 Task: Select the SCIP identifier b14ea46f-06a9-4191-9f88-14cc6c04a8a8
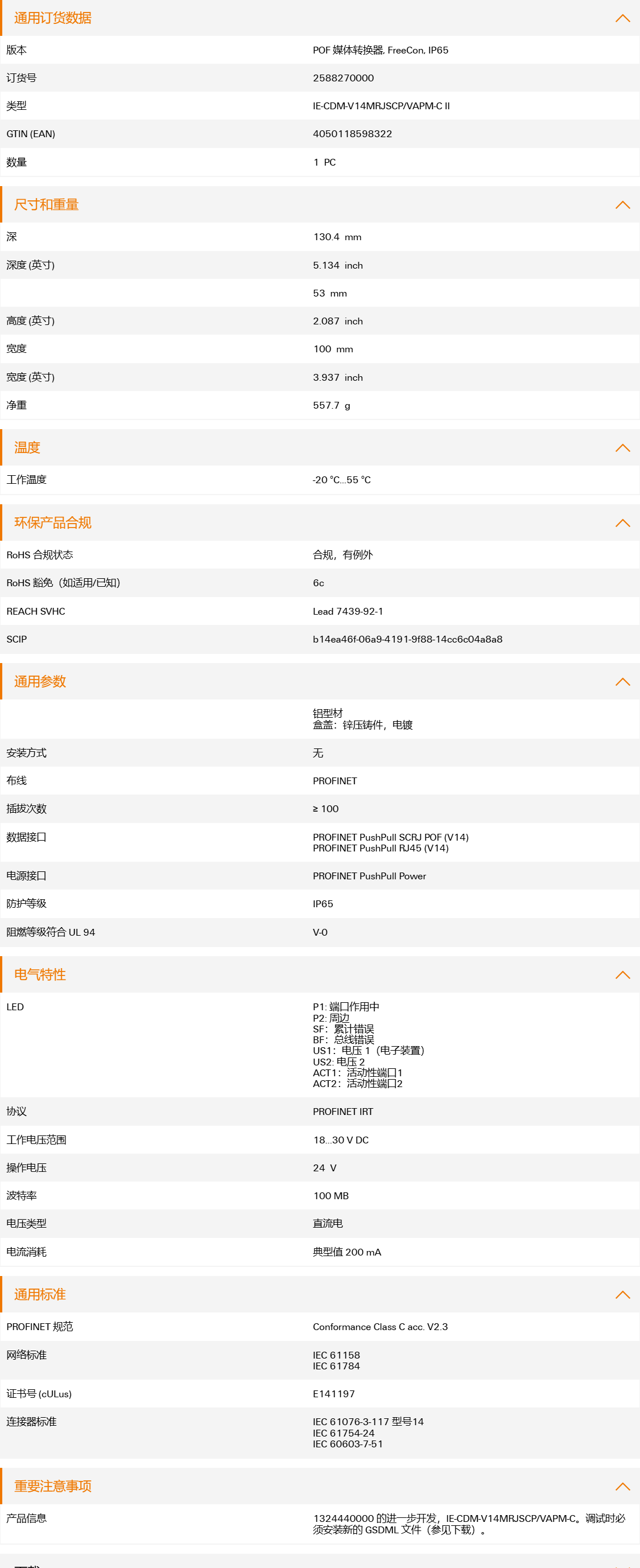pos(407,639)
